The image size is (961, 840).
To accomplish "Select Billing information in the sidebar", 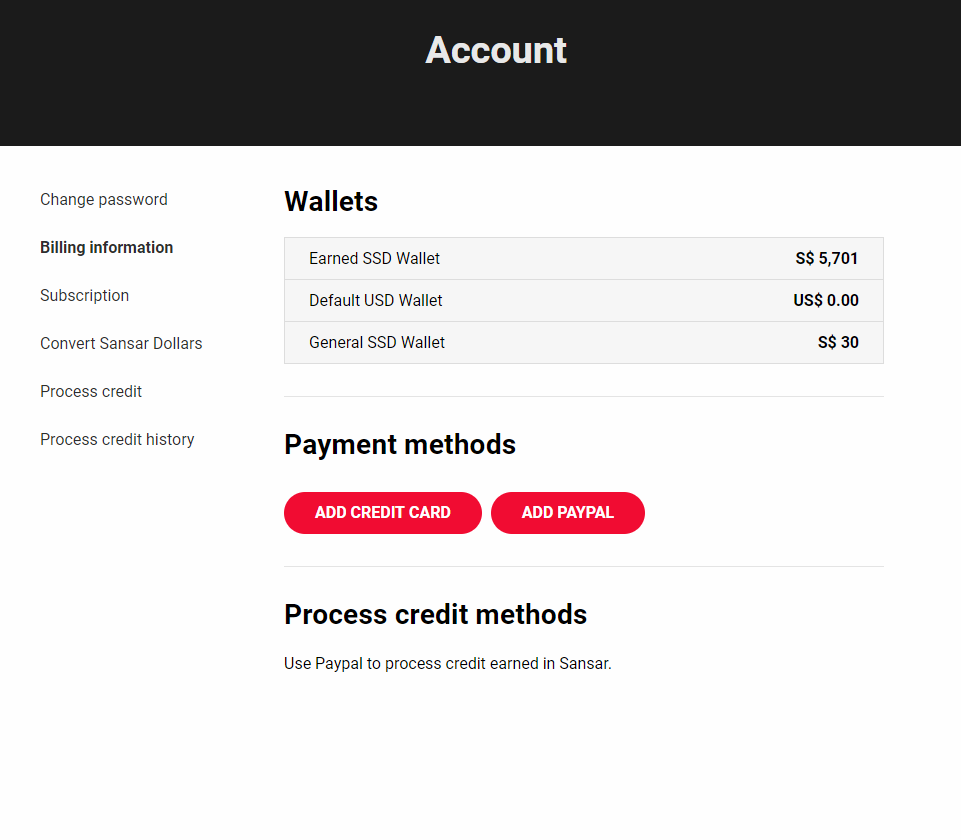I will 107,248.
